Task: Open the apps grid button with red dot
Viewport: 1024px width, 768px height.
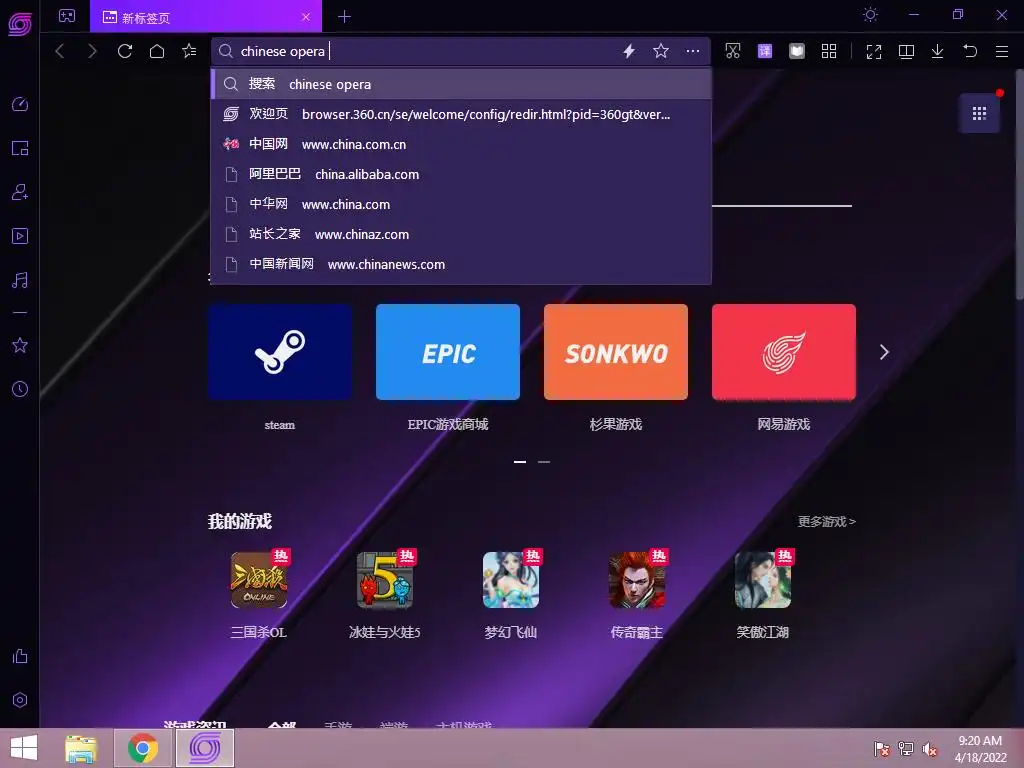Action: point(979,114)
